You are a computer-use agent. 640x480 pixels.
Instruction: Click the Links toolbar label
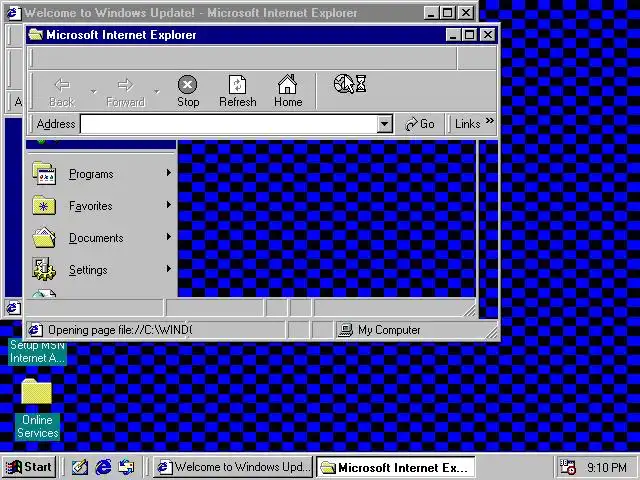[467, 124]
